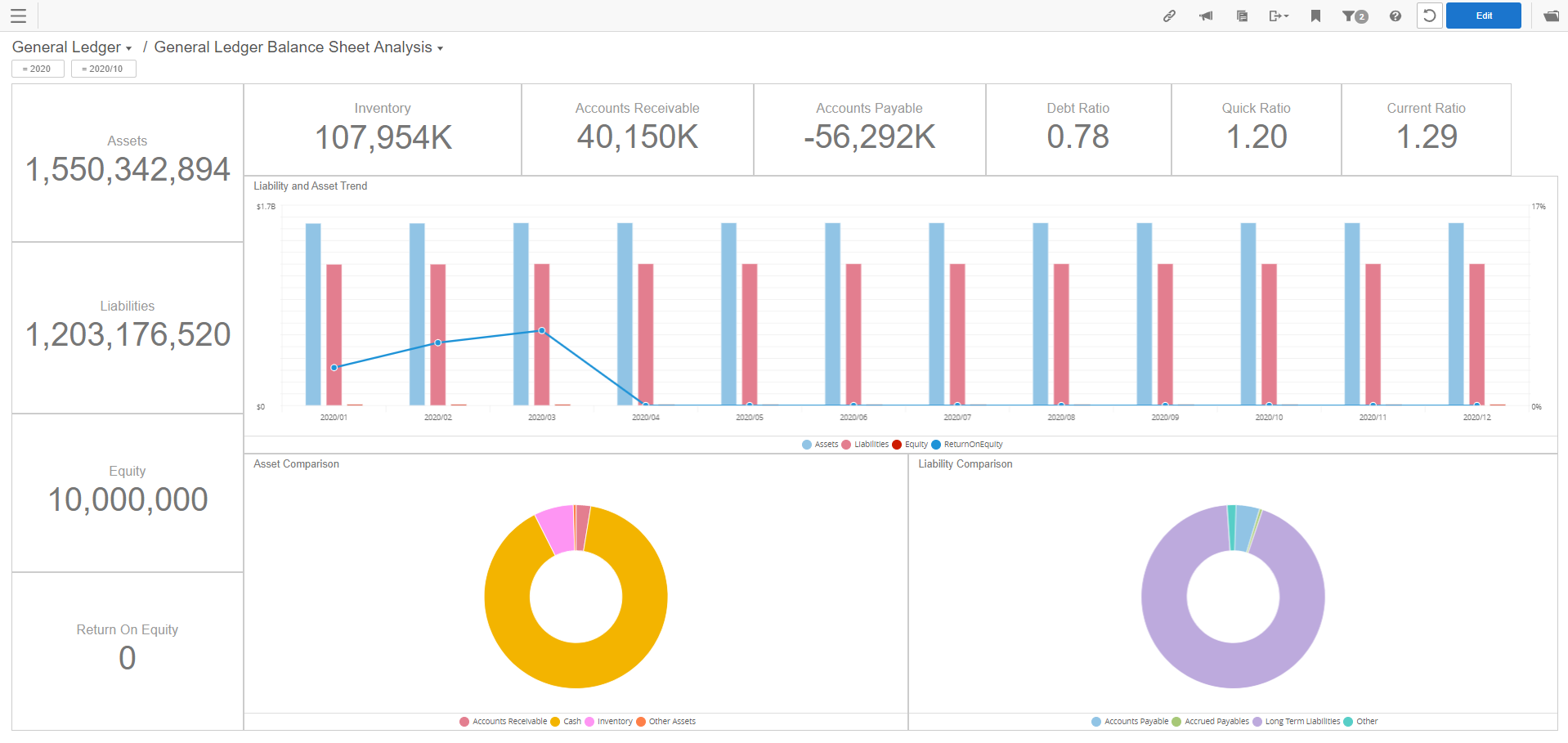Open the bookmark icon
Screen dimensions: 1568x743
(x=1315, y=16)
